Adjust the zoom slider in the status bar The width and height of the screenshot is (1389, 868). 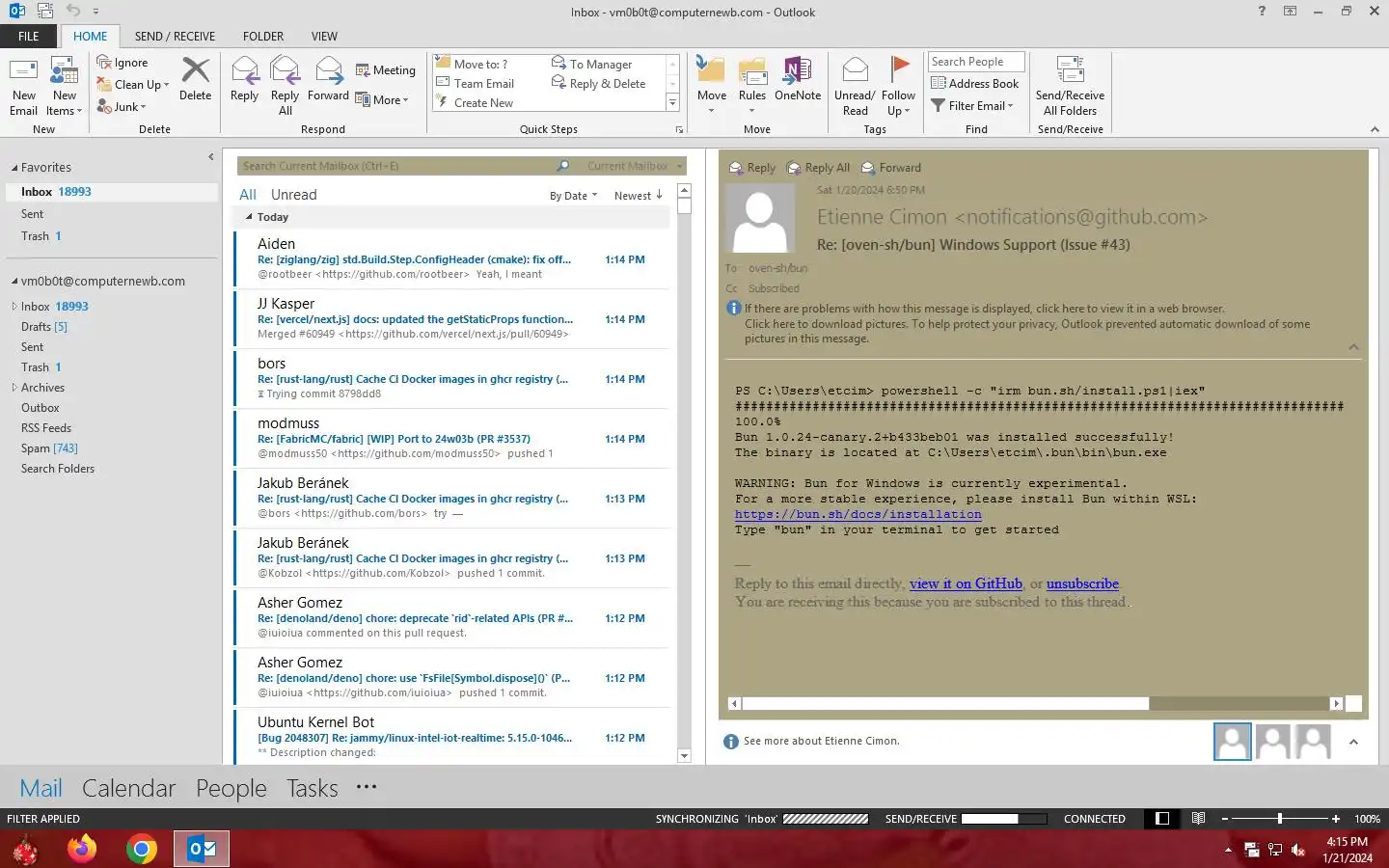coord(1279,819)
